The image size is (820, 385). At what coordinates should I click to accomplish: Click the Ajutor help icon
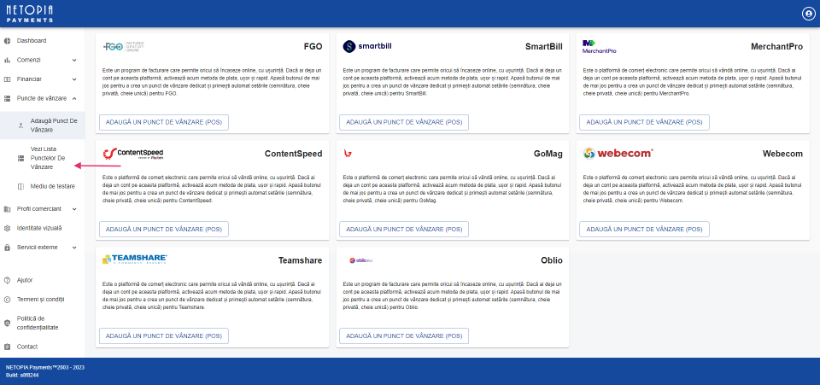click(7, 280)
